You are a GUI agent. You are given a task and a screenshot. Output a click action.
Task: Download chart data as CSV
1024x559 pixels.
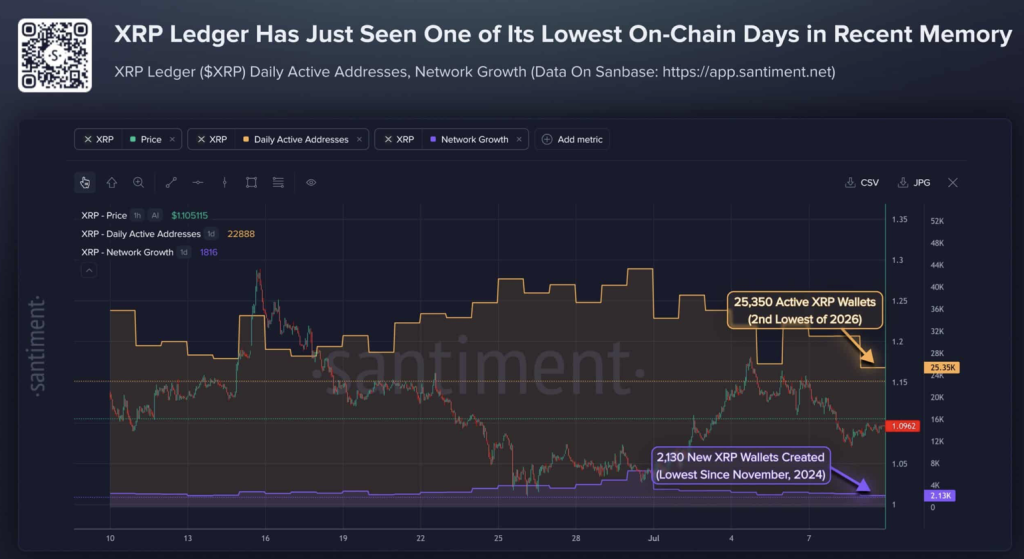[x=862, y=182]
